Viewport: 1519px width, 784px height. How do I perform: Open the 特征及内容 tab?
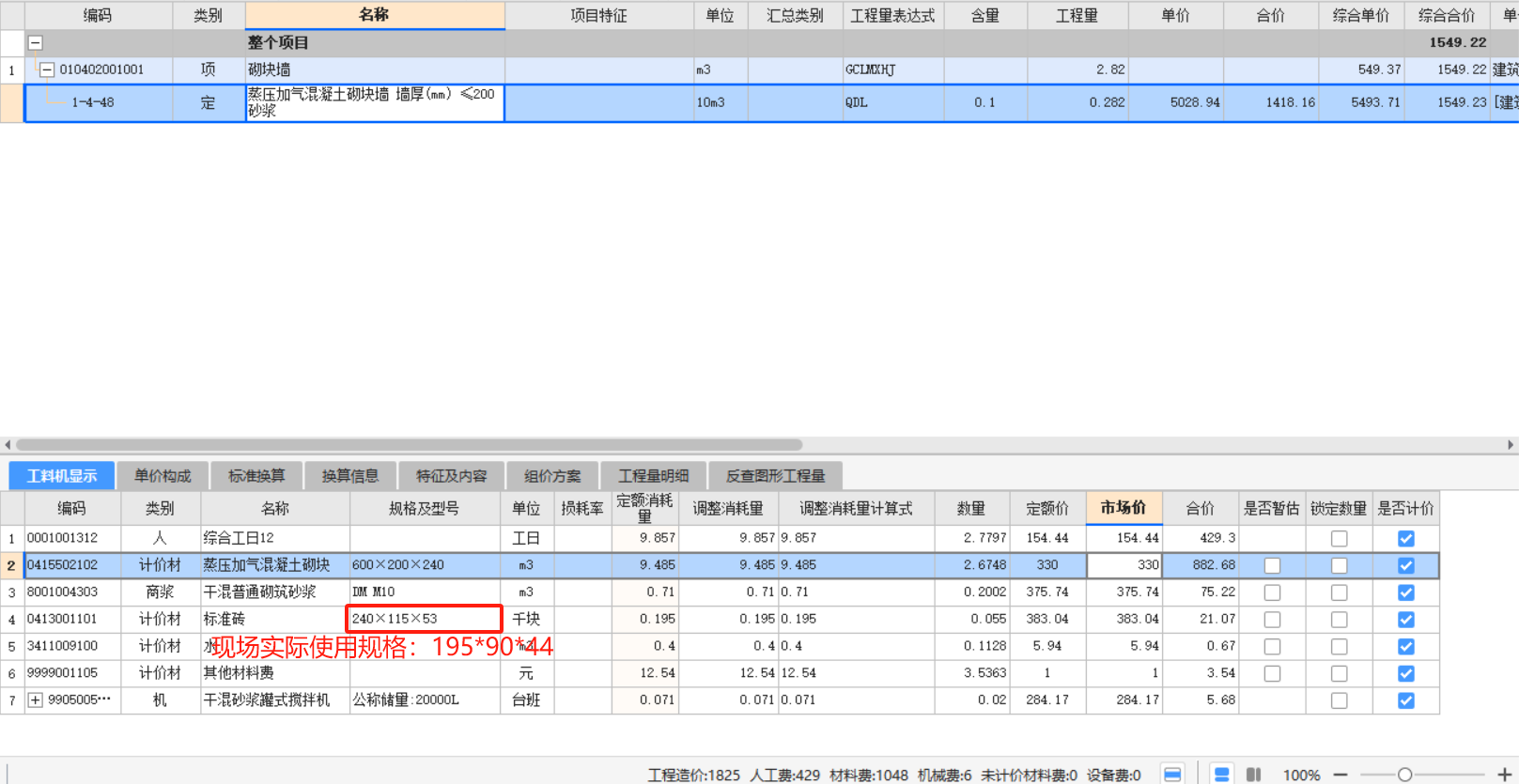click(452, 476)
